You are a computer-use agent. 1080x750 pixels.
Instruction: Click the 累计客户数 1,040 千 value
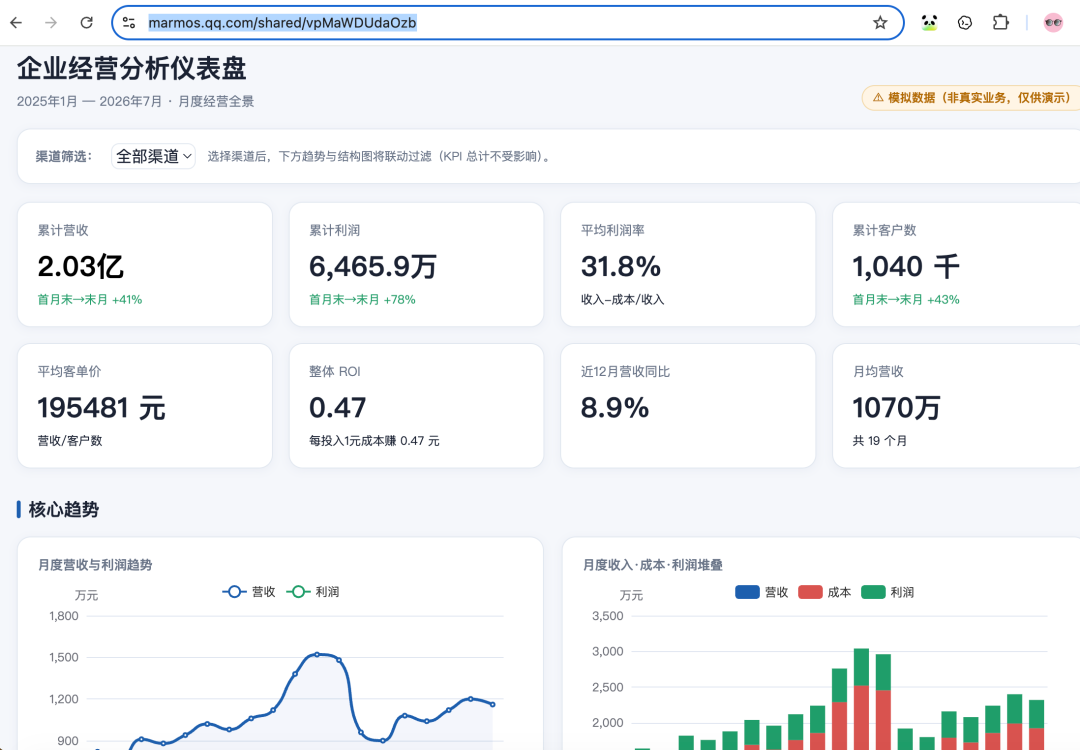[x=906, y=267]
